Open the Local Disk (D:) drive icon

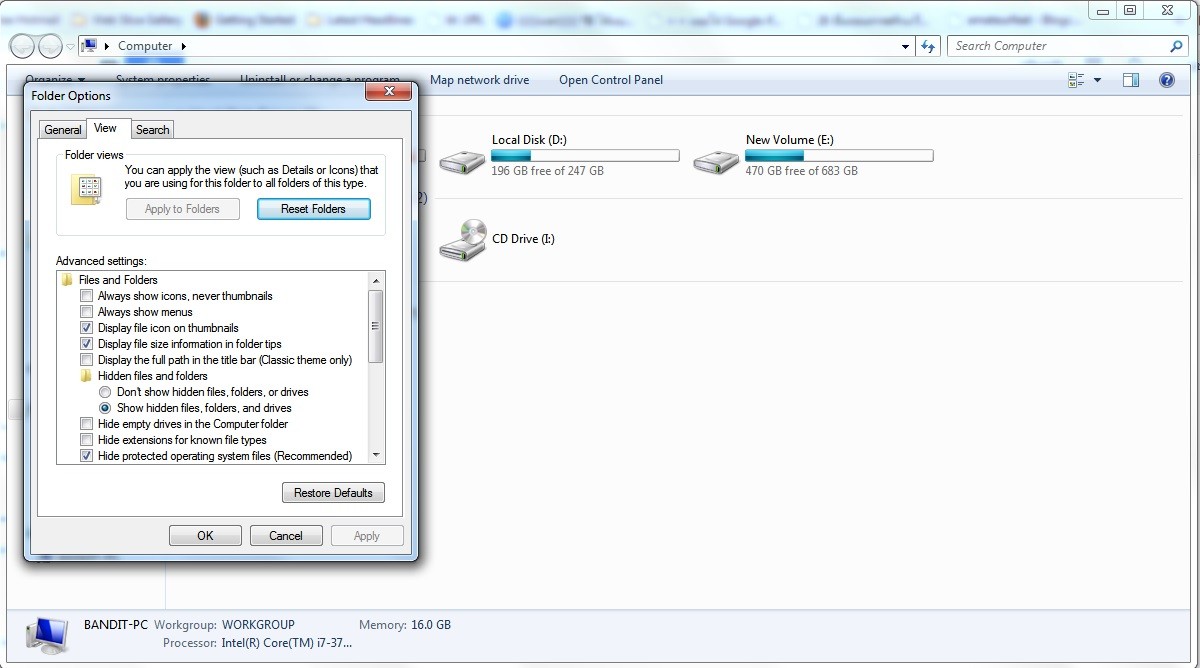[461, 160]
